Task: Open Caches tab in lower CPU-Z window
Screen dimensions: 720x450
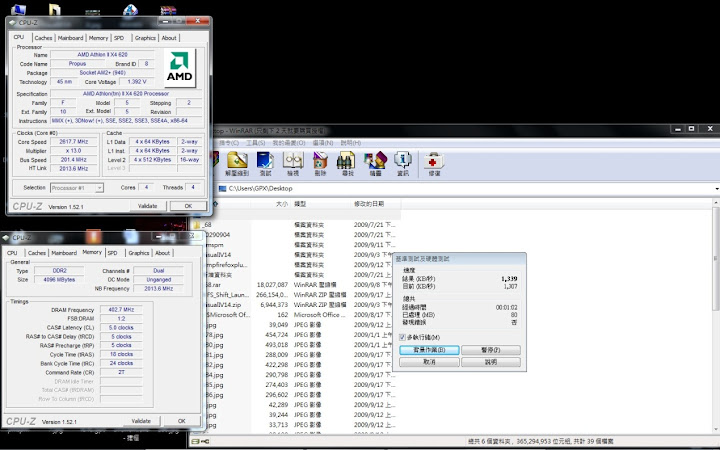Action: point(37,253)
